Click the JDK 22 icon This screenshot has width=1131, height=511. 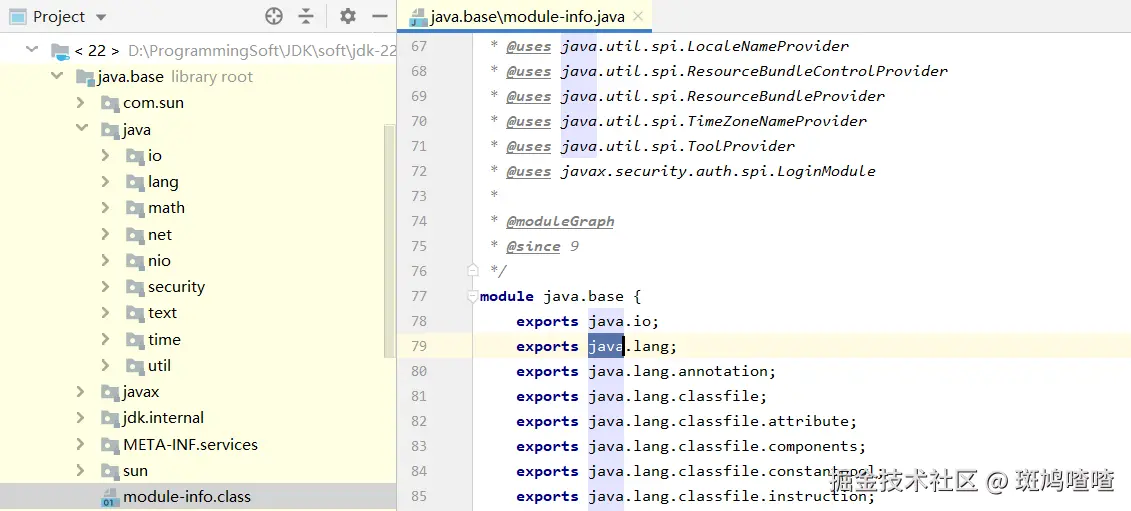coord(60,51)
